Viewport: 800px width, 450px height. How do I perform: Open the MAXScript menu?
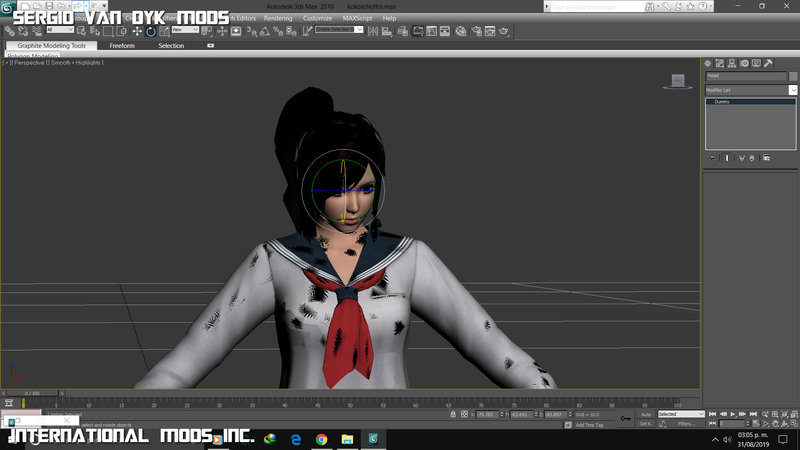[x=357, y=18]
